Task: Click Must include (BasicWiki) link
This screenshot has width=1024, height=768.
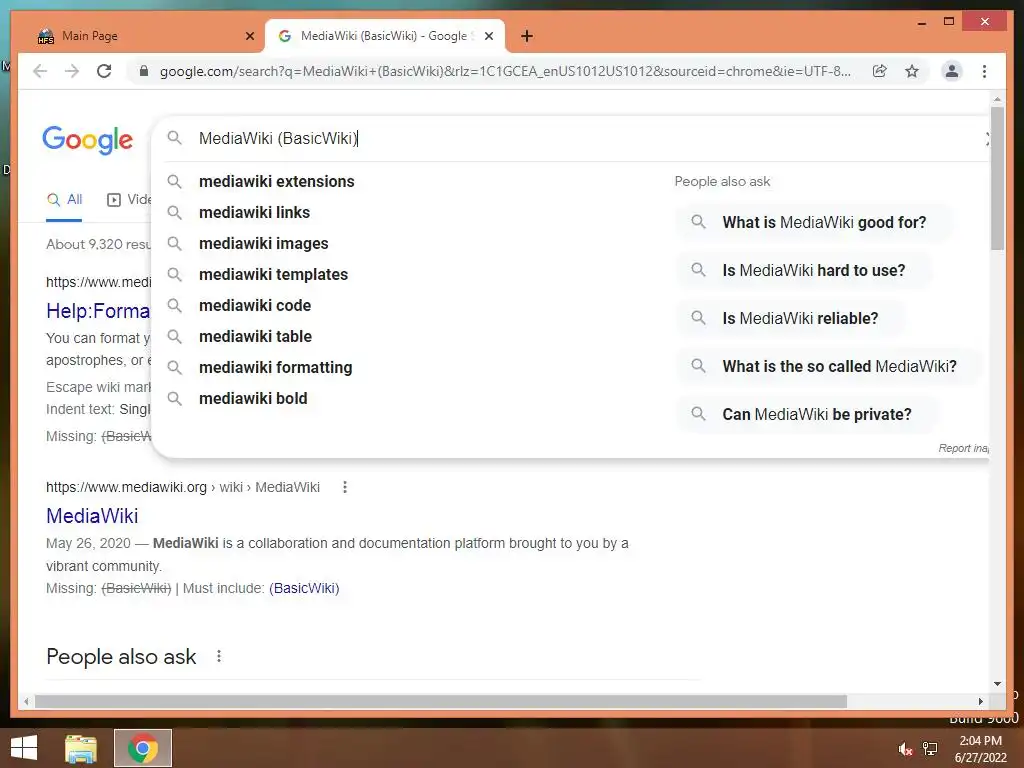Action: 304,588
